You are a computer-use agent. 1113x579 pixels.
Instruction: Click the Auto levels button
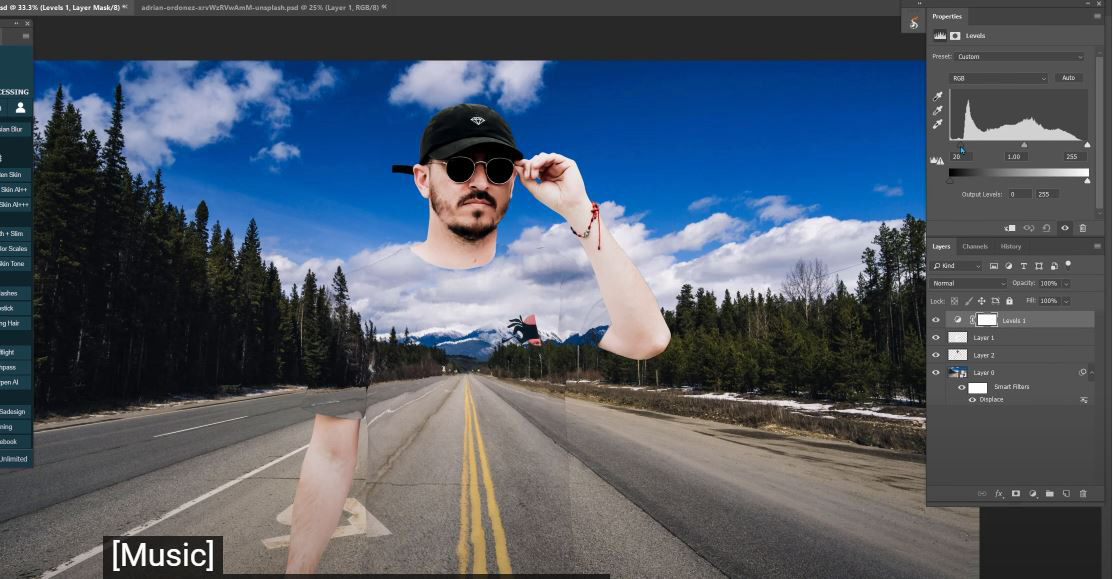(x=1068, y=78)
